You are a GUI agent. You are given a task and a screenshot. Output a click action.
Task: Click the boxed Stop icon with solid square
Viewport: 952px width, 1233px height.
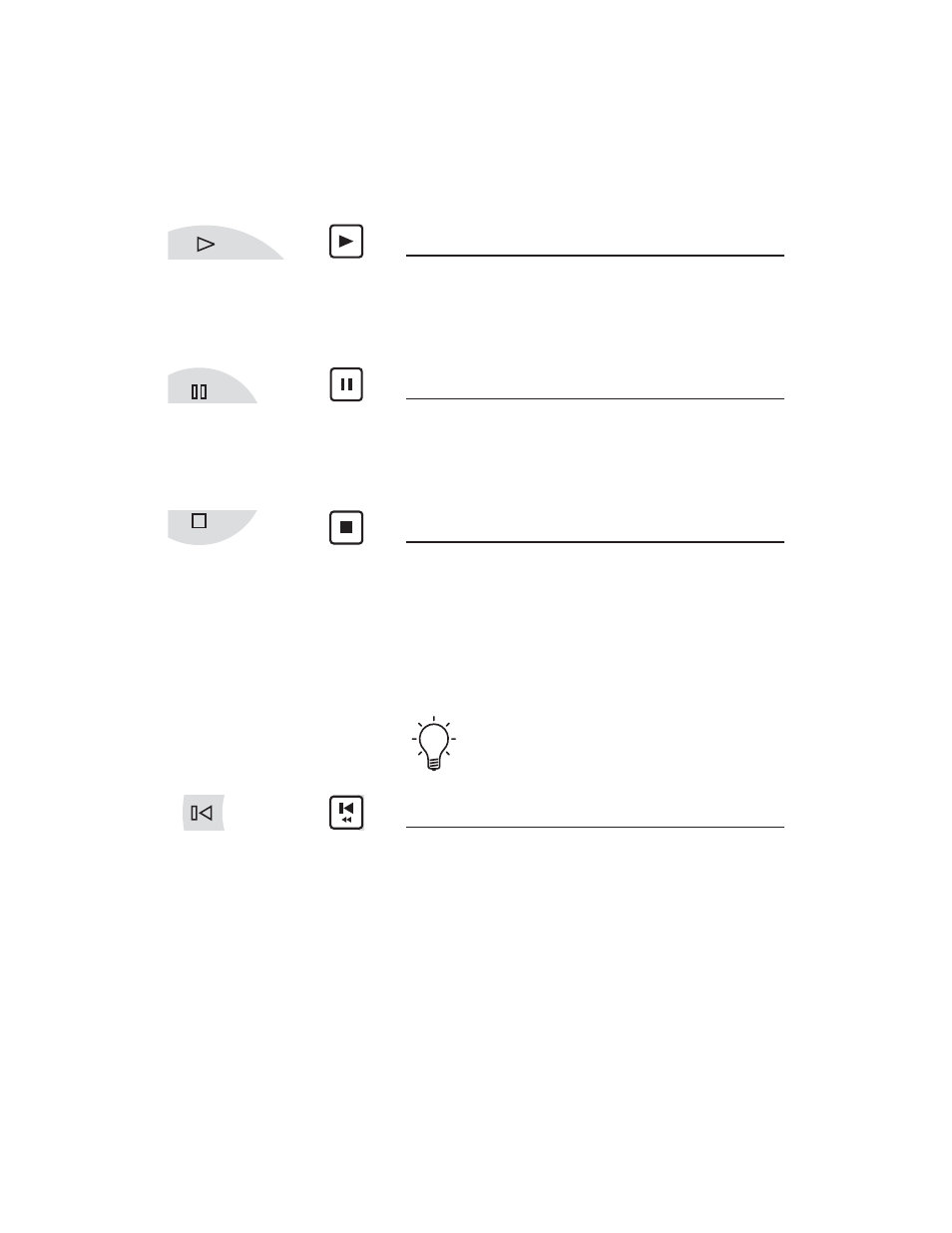(346, 527)
